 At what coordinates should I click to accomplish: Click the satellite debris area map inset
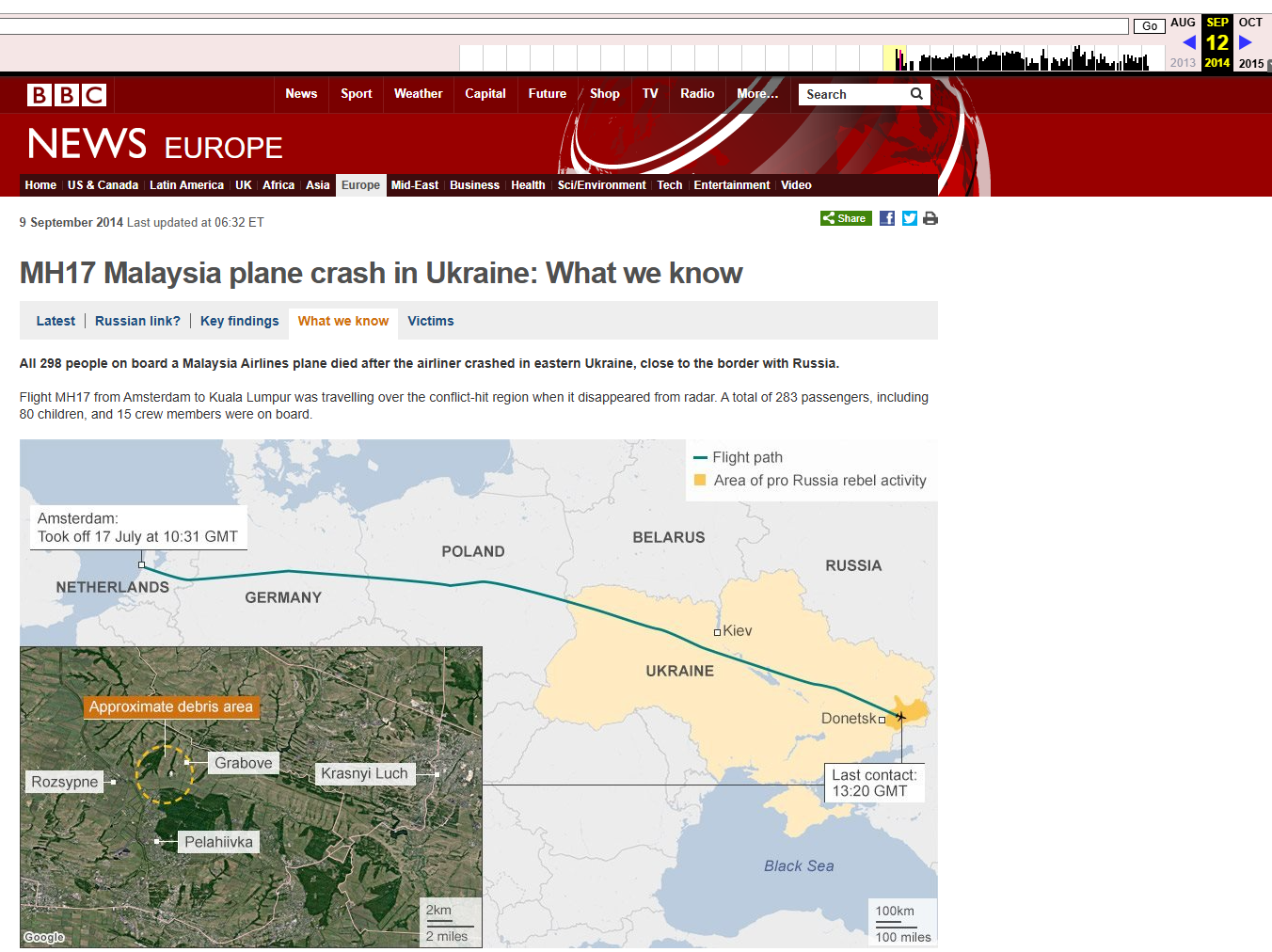tap(251, 797)
